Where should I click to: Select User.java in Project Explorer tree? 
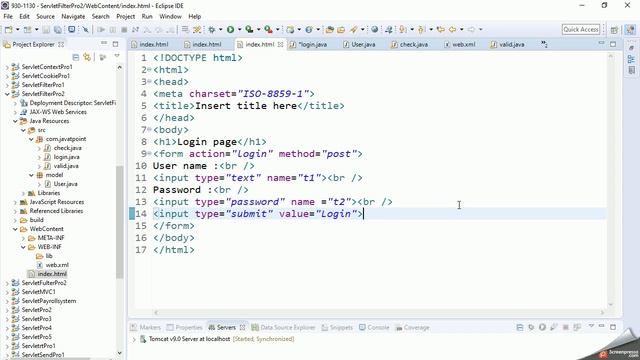click(66, 184)
